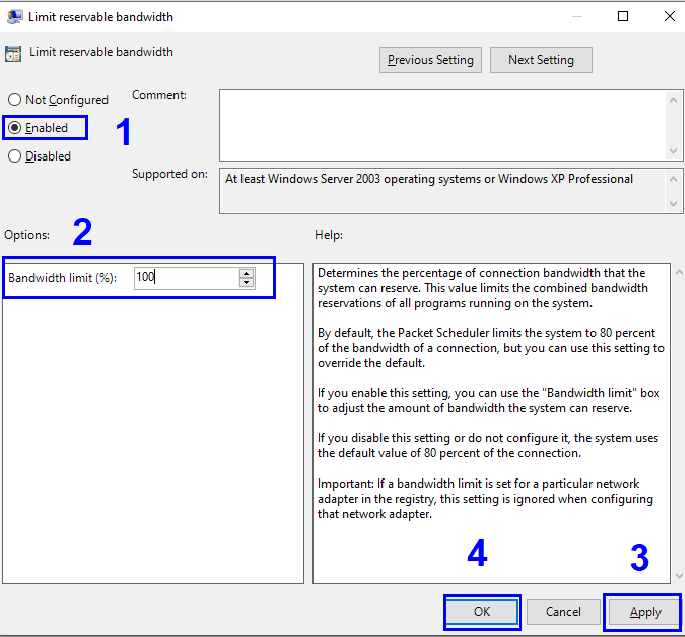
Task: Click the 'Help:' section label
Action: click(x=329, y=235)
